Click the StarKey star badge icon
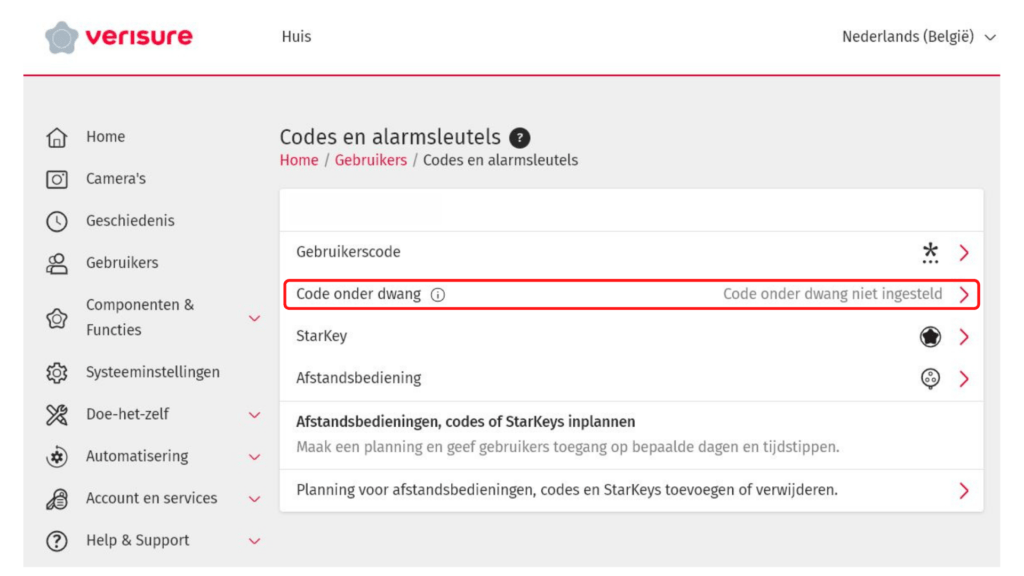 pyautogui.click(x=930, y=337)
